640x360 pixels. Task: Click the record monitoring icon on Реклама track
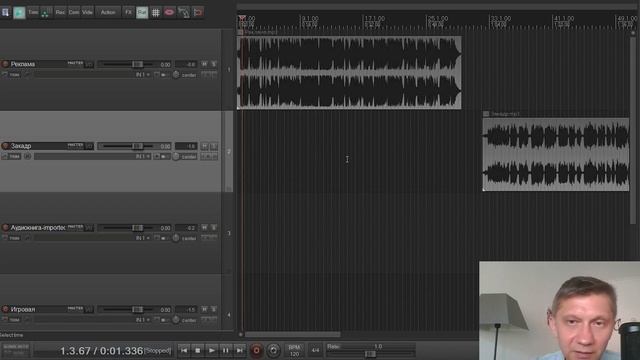click(164, 75)
